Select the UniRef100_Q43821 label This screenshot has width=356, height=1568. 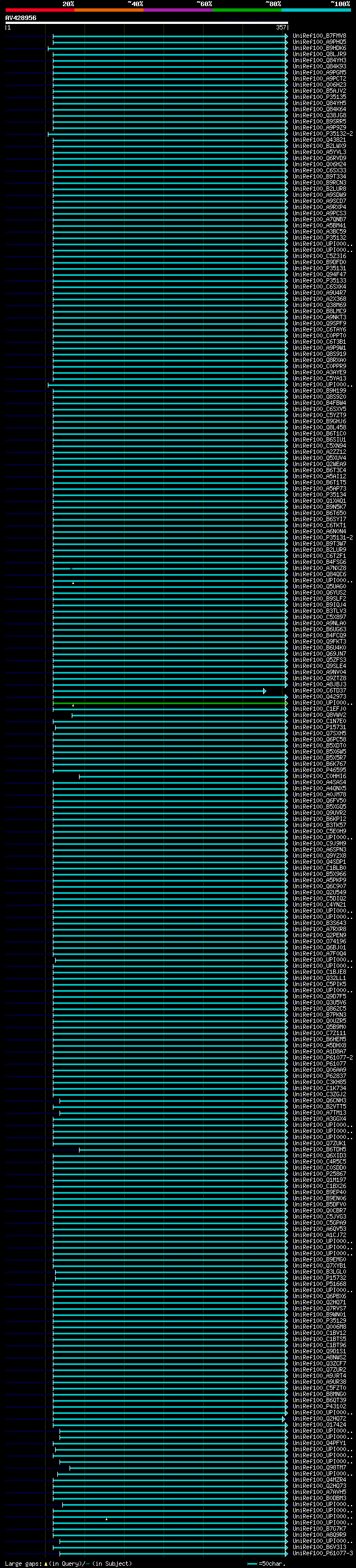click(319, 140)
